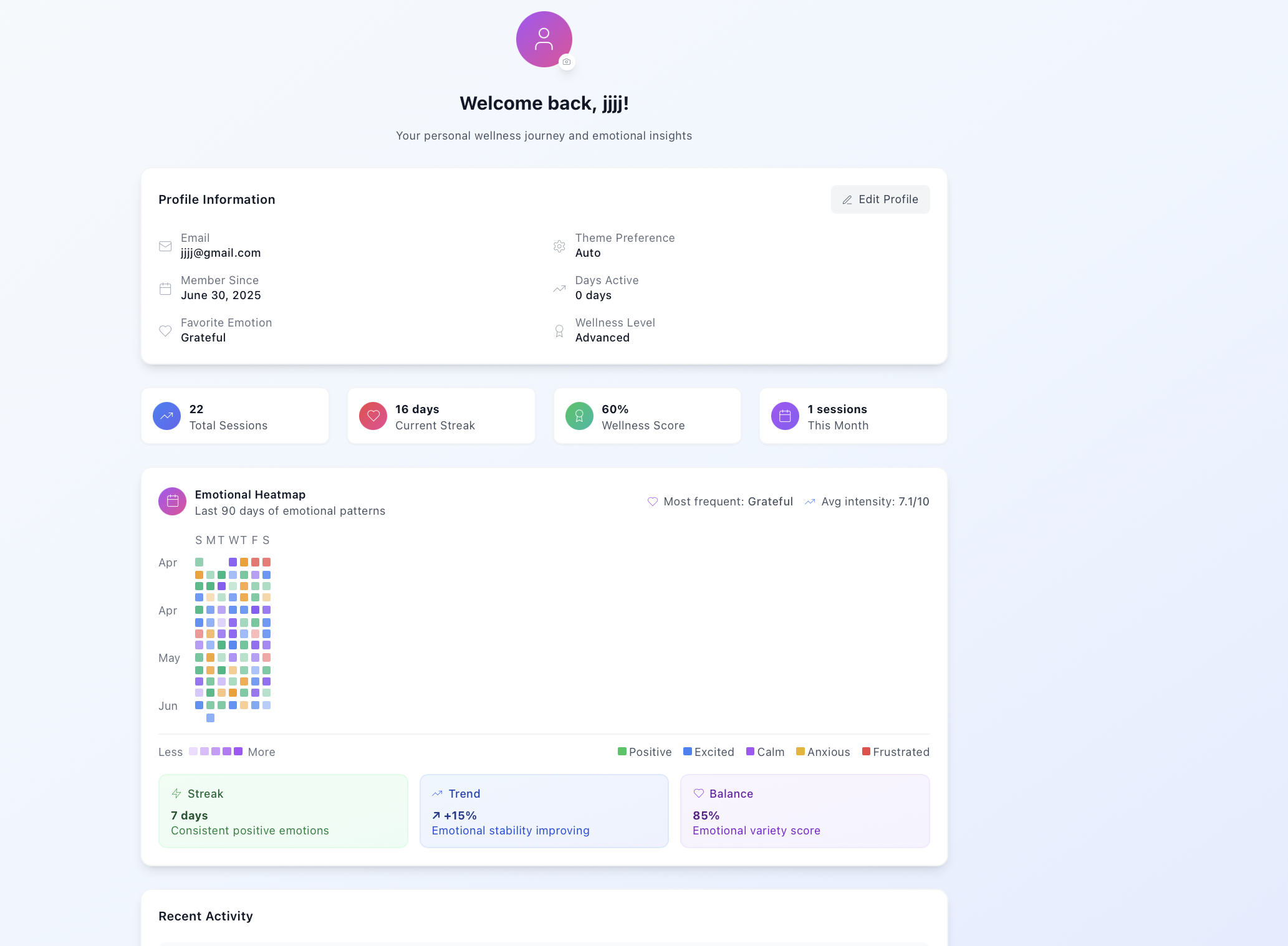Click the lone heatmap cell below Jun row
Image resolution: width=1288 pixels, height=946 pixels.
210,718
